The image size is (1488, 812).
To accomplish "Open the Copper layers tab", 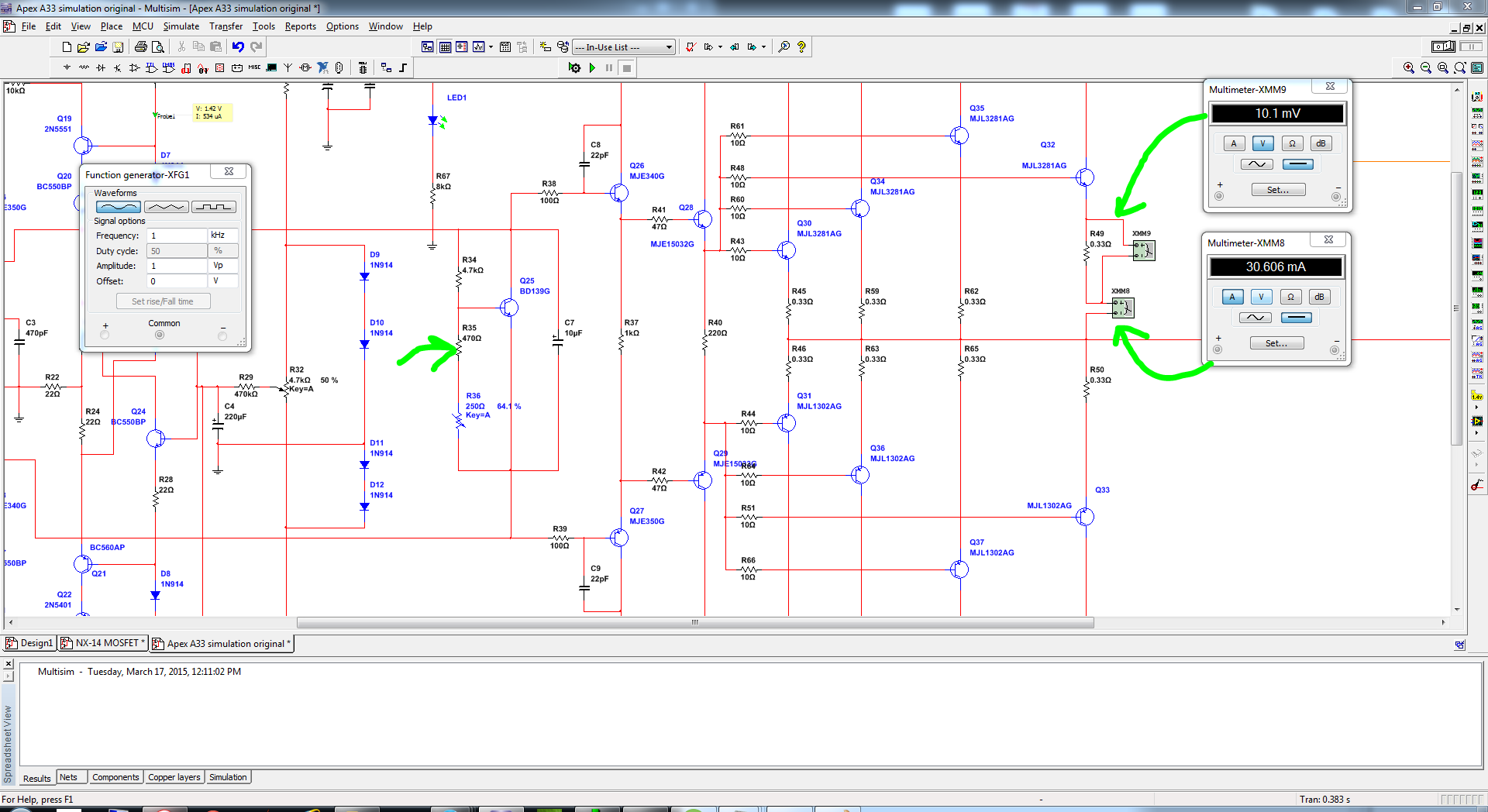I will point(174,777).
